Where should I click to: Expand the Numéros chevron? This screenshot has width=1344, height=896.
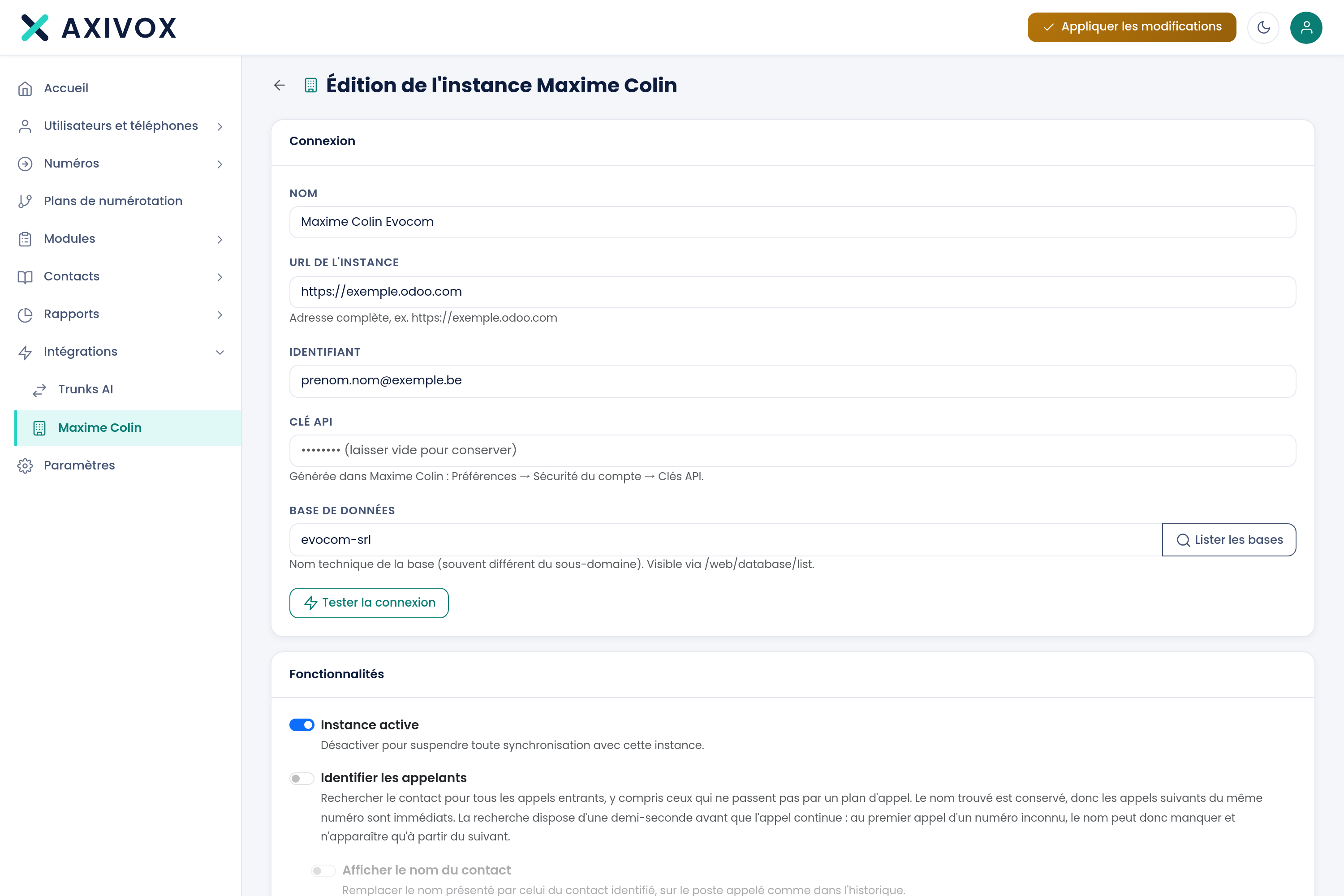pos(220,164)
